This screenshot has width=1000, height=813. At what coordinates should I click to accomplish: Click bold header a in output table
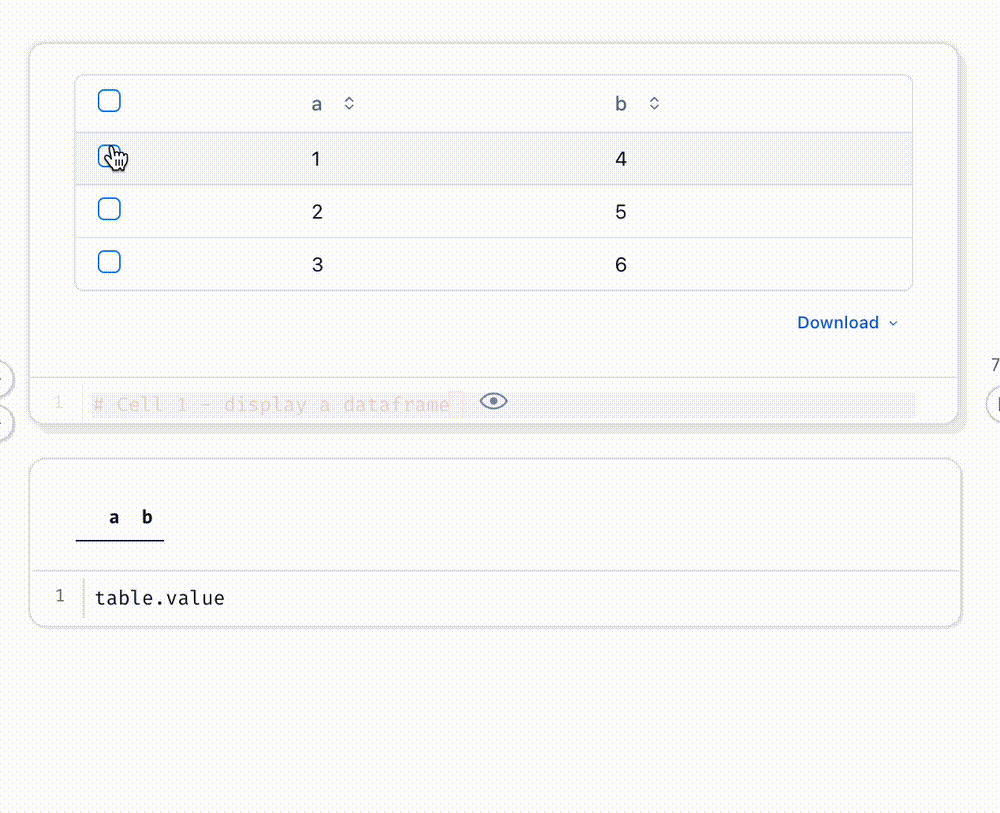point(114,517)
